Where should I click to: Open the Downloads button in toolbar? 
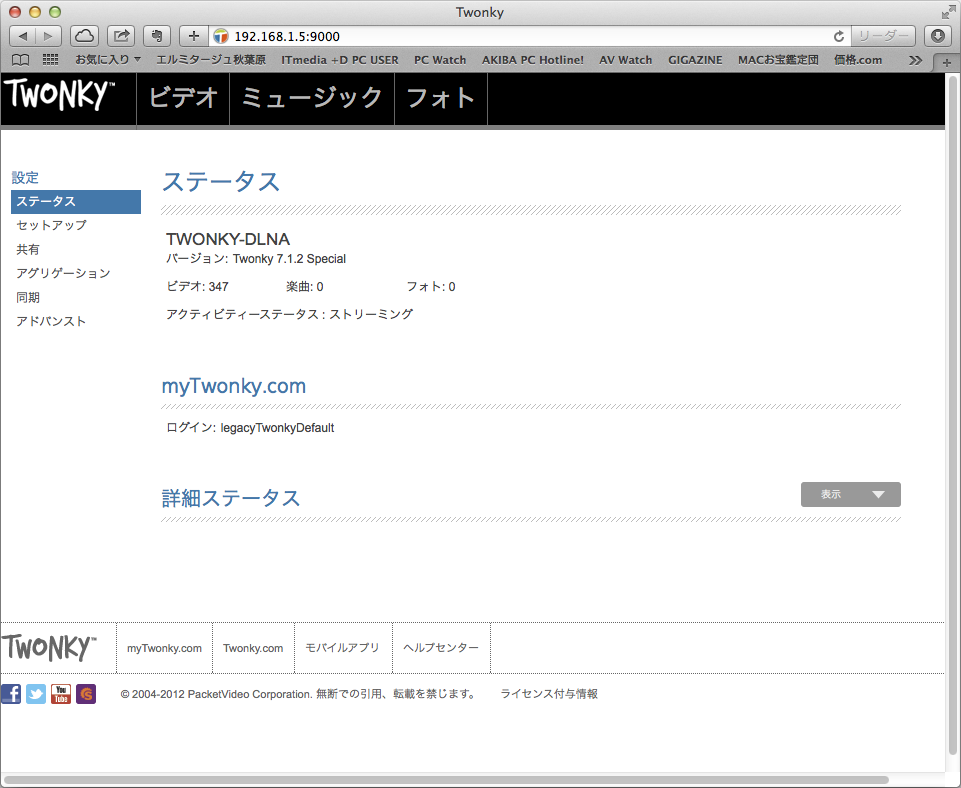pos(938,36)
